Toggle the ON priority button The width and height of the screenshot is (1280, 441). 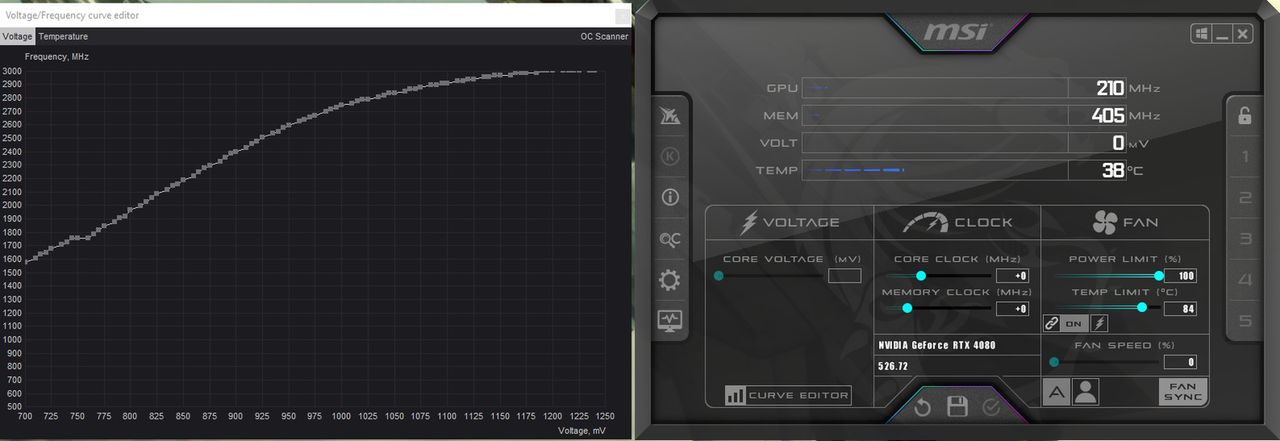(x=1074, y=323)
